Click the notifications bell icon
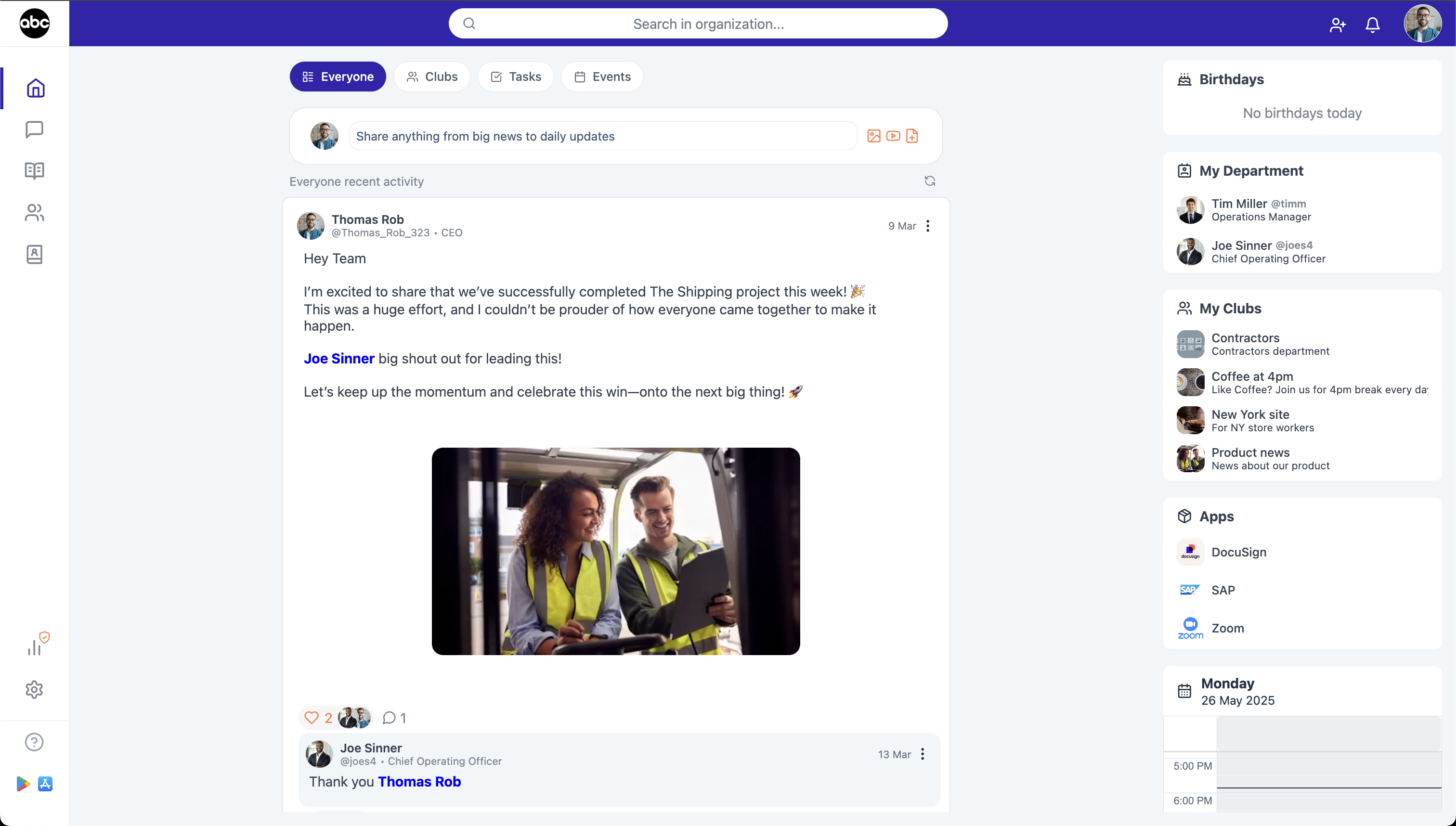This screenshot has width=1456, height=826. [x=1372, y=25]
